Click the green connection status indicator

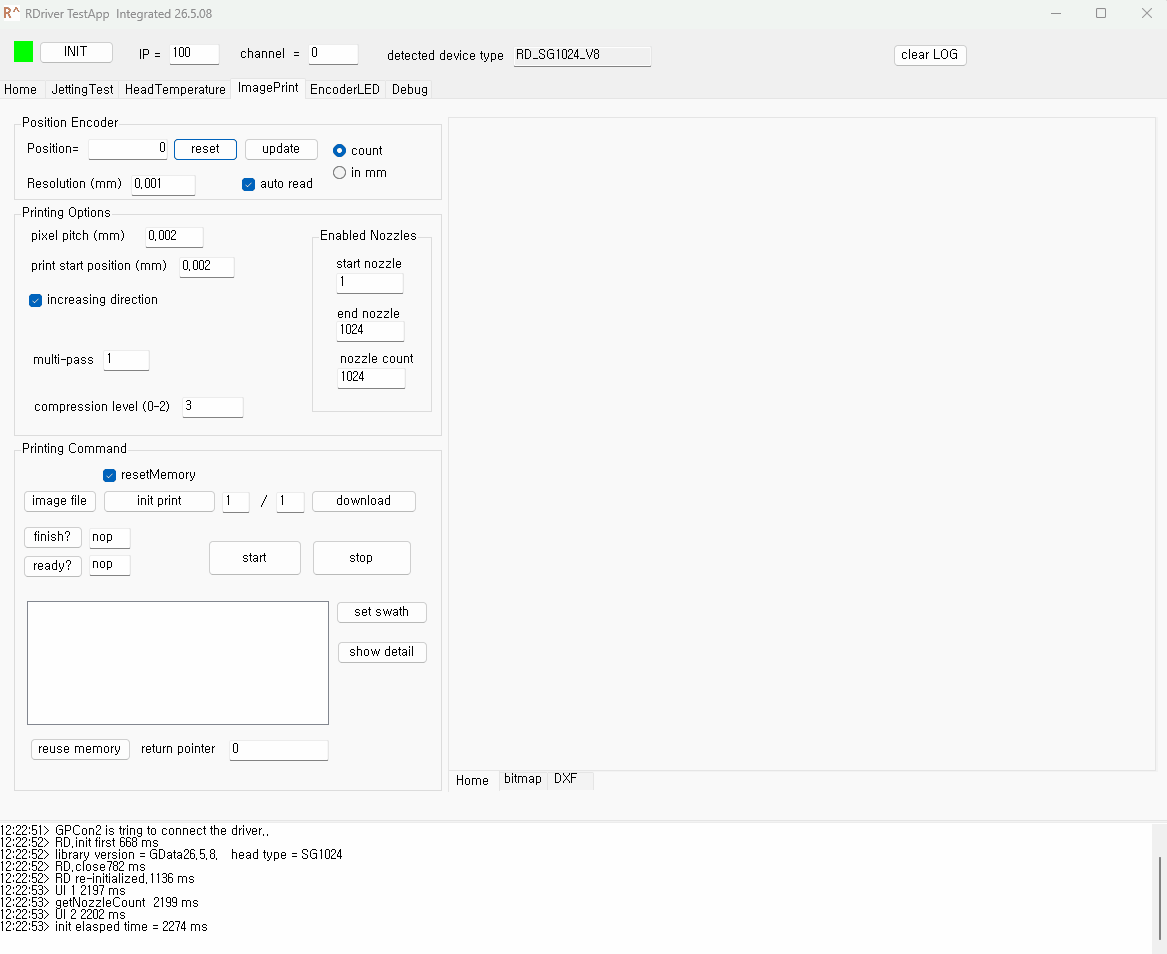point(24,52)
